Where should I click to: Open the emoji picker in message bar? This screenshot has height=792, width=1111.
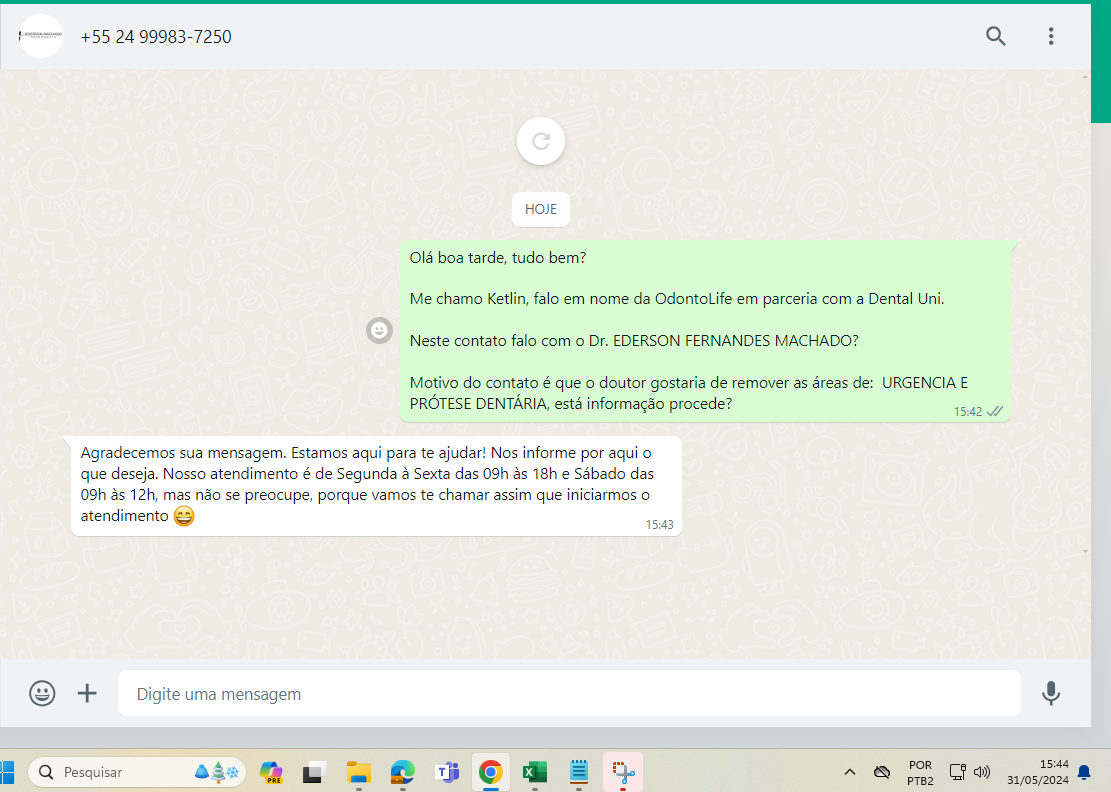[x=42, y=693]
